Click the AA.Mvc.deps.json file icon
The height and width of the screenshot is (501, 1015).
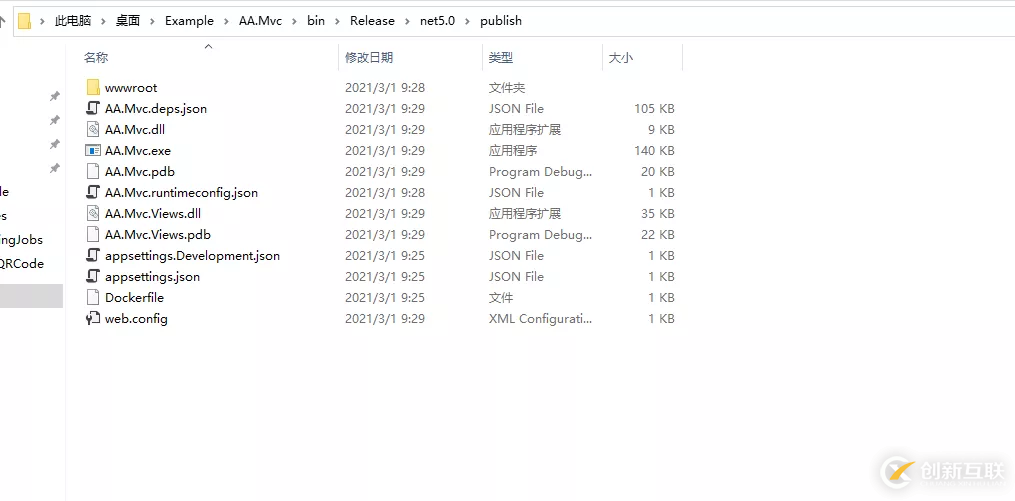click(93, 108)
